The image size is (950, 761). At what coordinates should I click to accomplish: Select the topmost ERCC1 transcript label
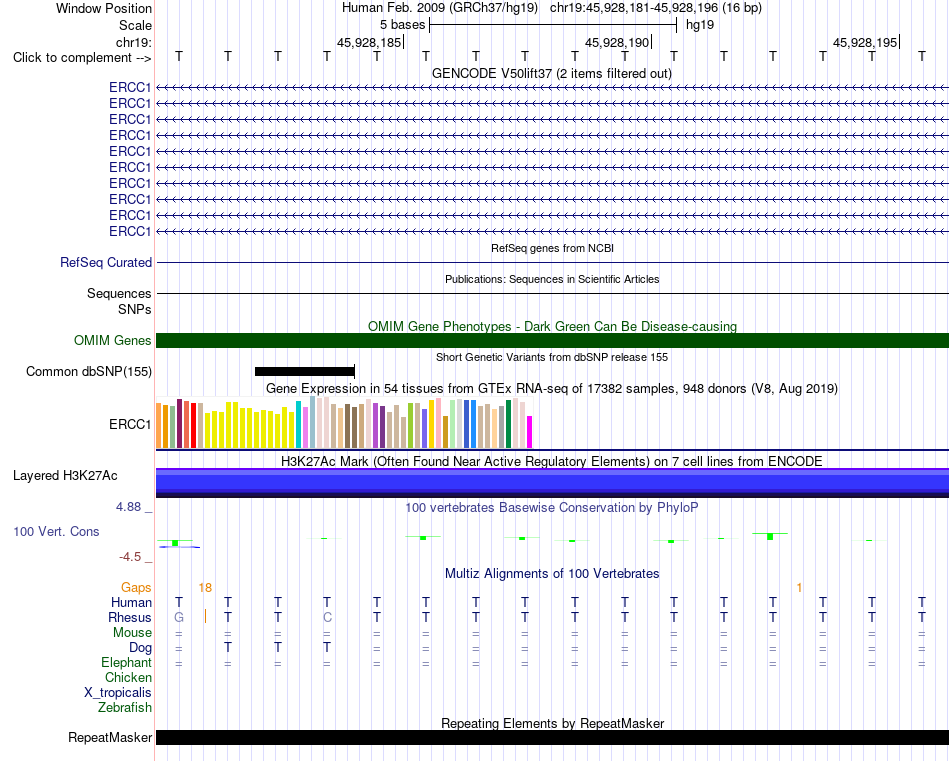tap(130, 87)
